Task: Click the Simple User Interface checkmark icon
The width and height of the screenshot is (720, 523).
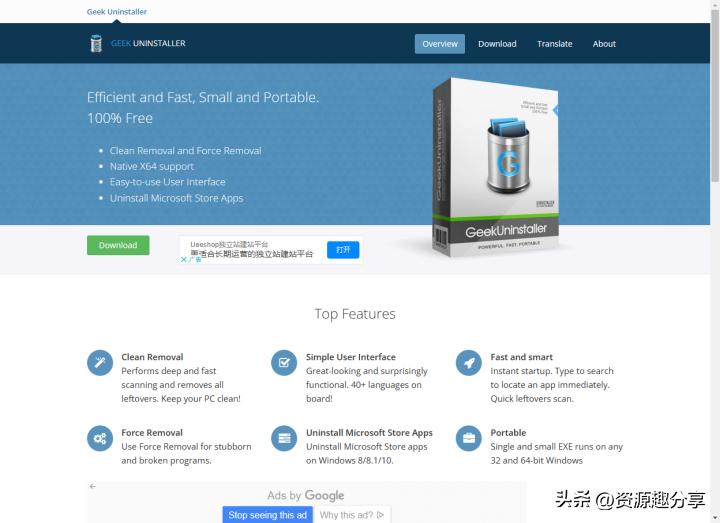Action: pyautogui.click(x=284, y=363)
